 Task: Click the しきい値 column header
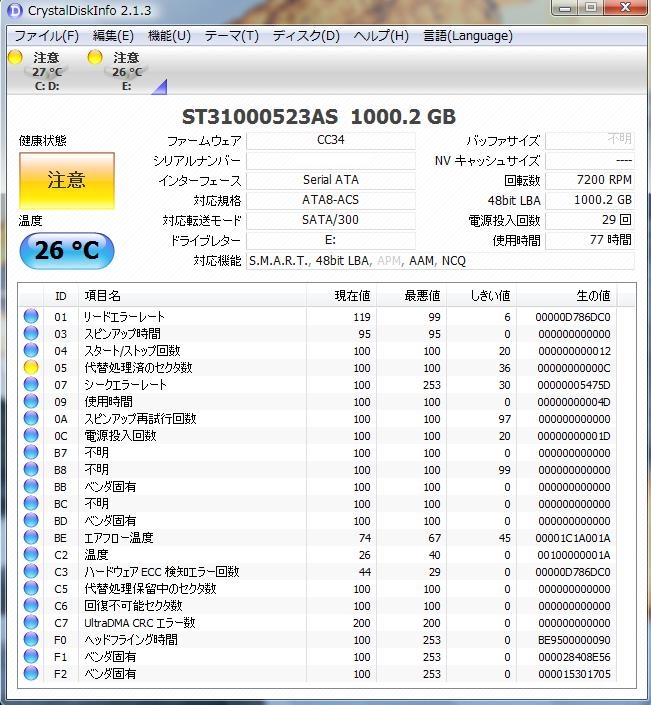click(x=481, y=296)
